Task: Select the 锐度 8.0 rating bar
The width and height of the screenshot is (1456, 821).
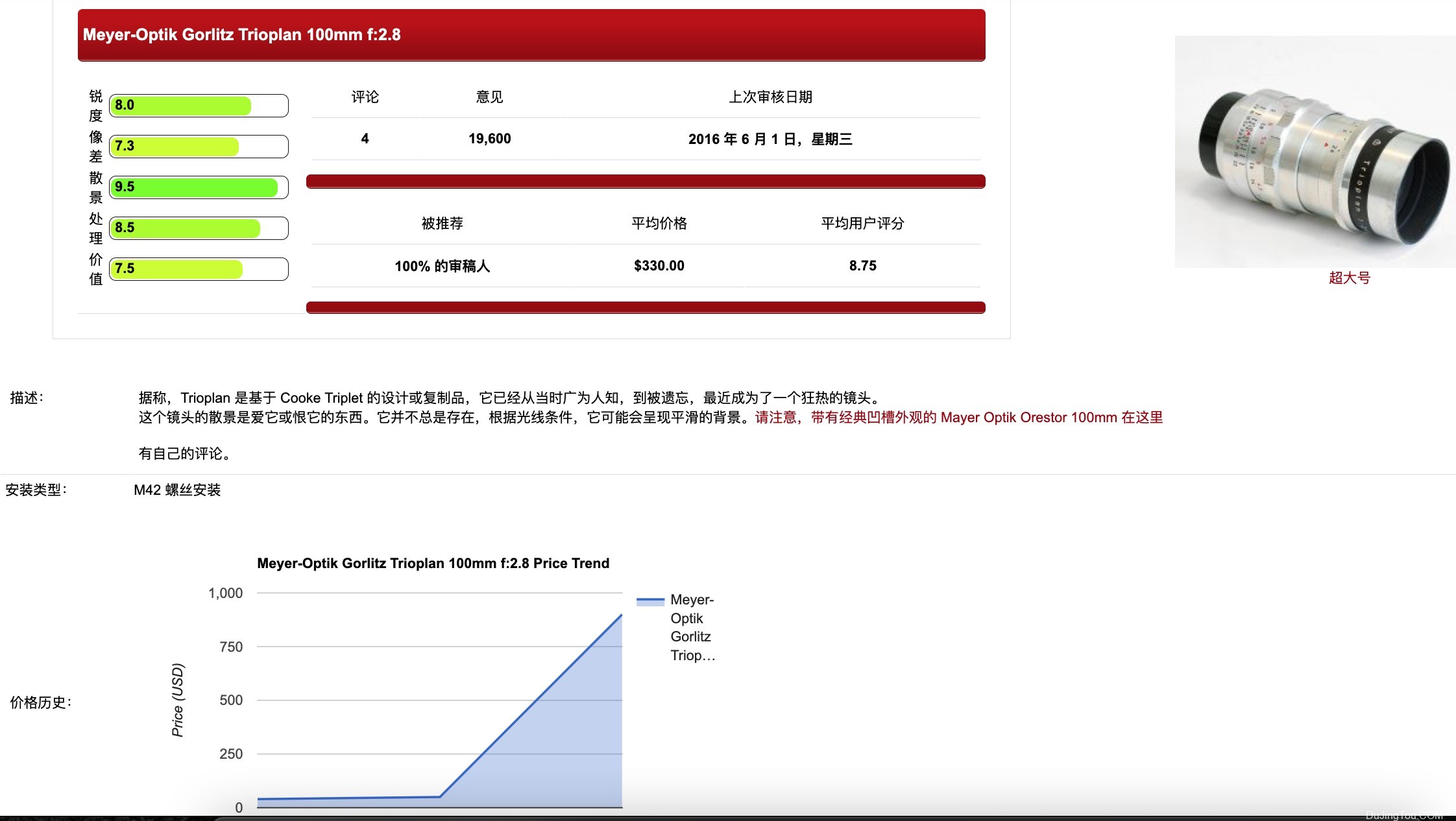Action: pos(199,106)
